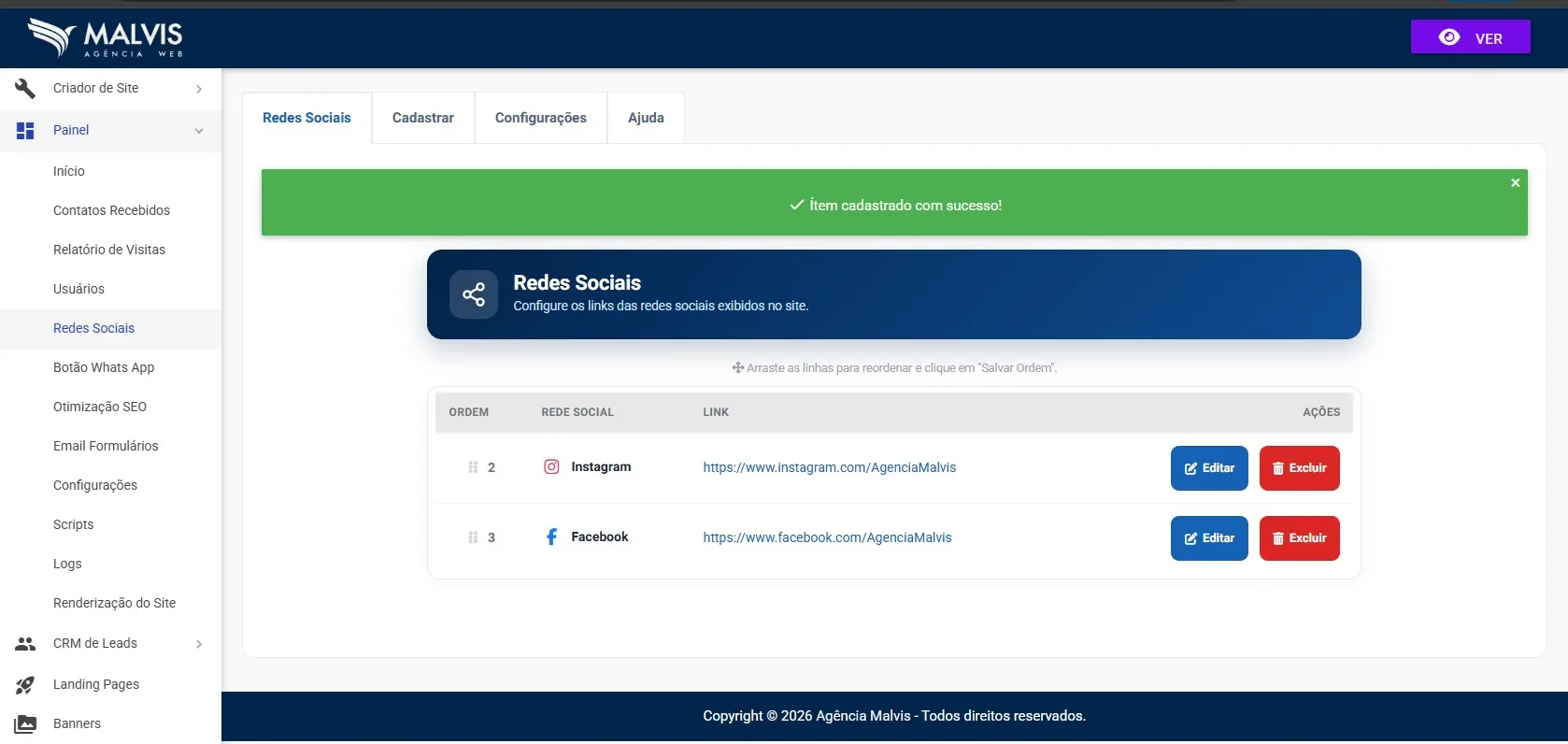Image resolution: width=1568 pixels, height=744 pixels.
Task: Click the Banners image icon
Action: click(x=25, y=723)
